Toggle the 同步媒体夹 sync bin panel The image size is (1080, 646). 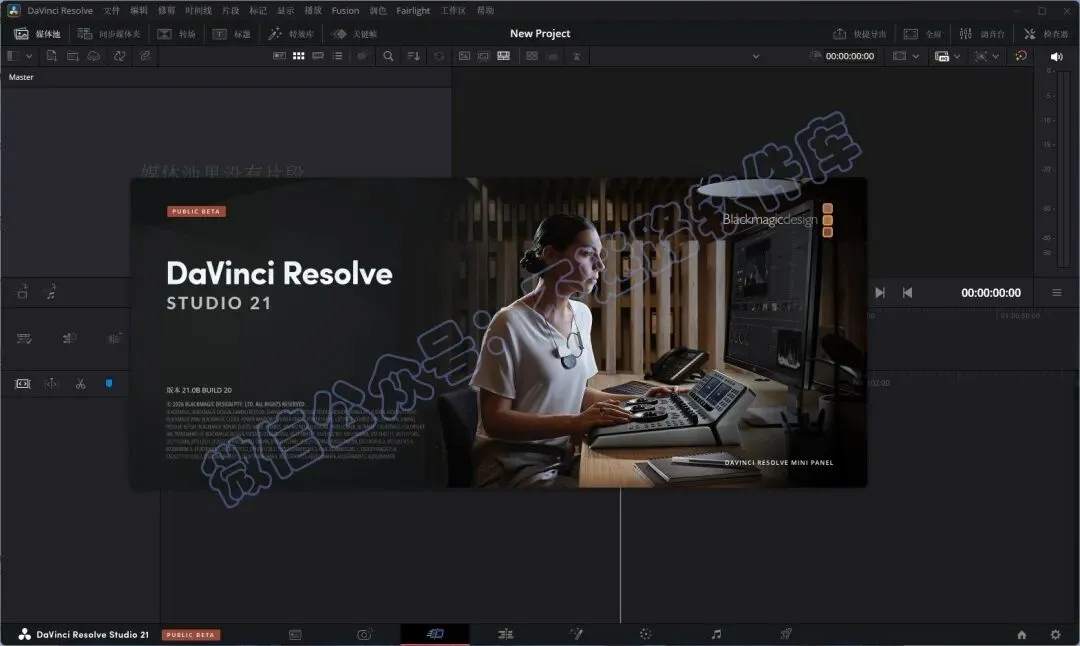click(110, 34)
